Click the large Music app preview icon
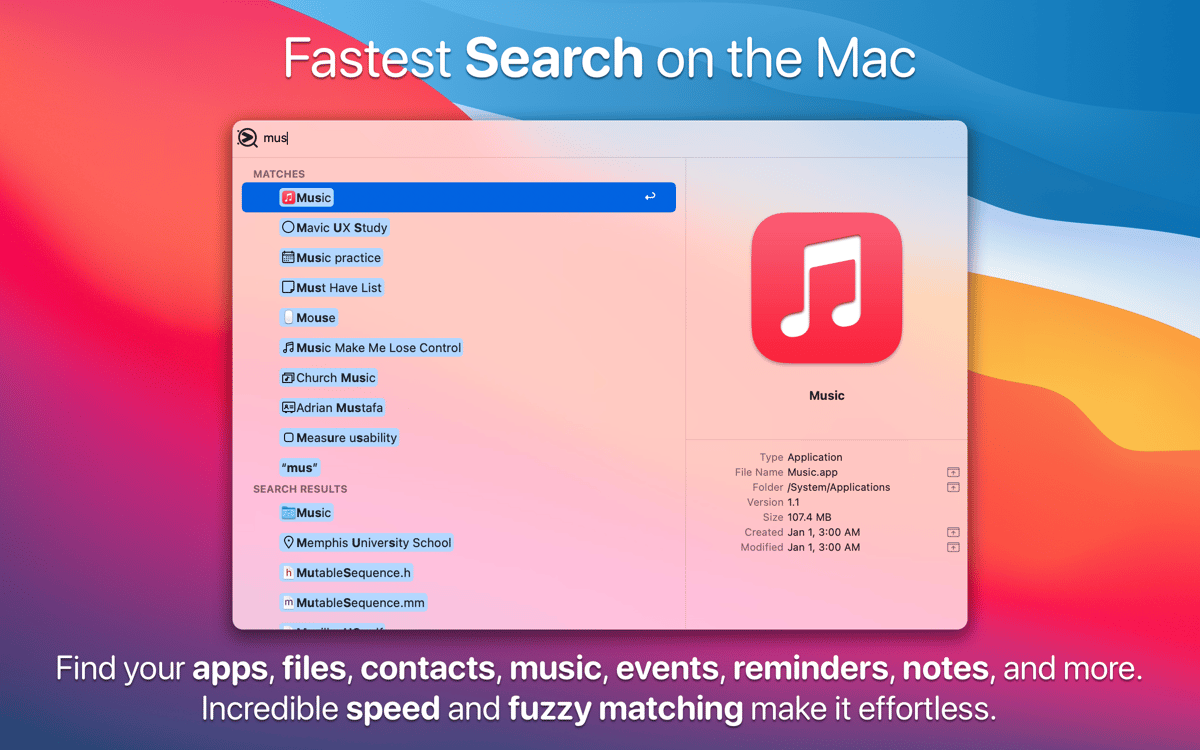 [826, 287]
